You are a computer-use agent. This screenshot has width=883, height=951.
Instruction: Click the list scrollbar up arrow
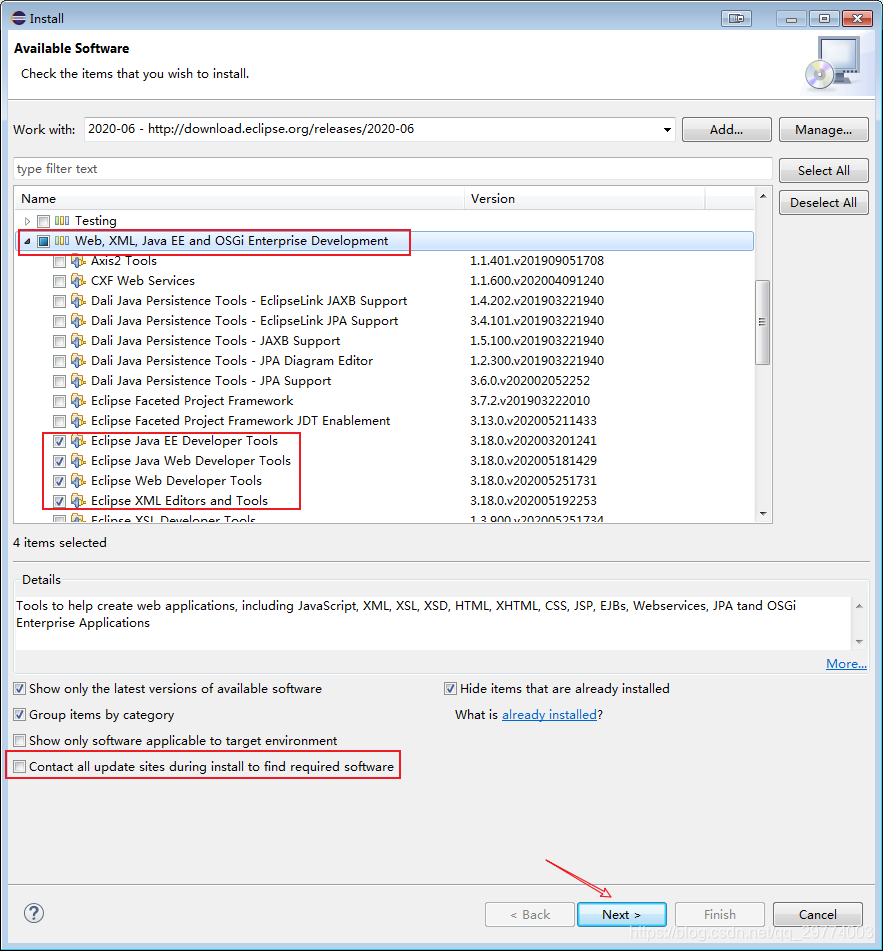pos(763,196)
